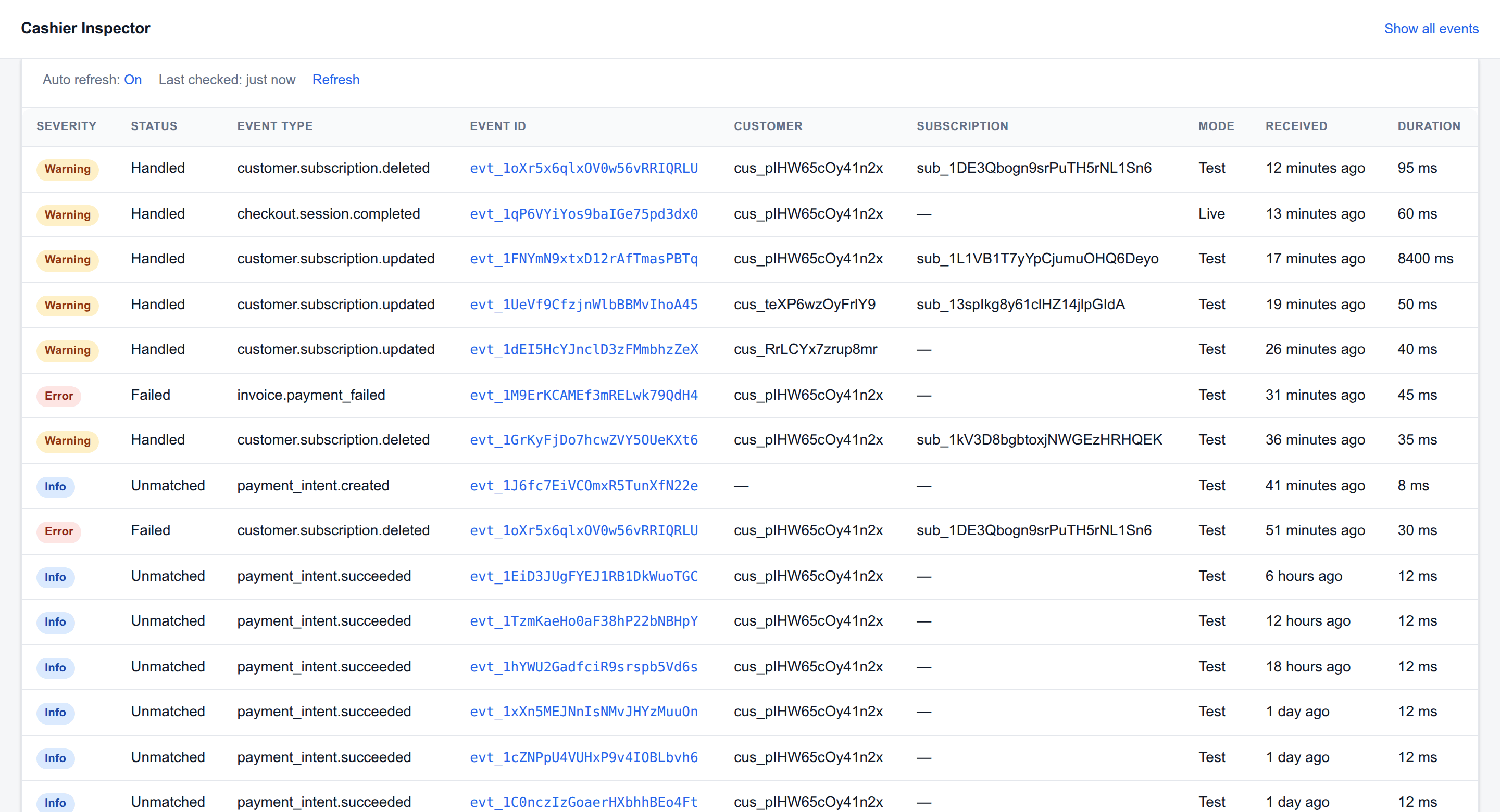Screen dimensions: 1500x812
Task: Open event evt_1cZNPpU4VUHxP9v4IOBLbvh6
Action: [583, 757]
